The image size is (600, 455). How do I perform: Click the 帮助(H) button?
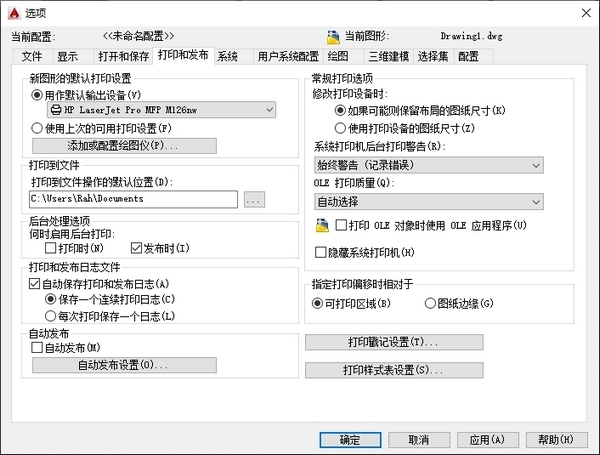click(557, 440)
